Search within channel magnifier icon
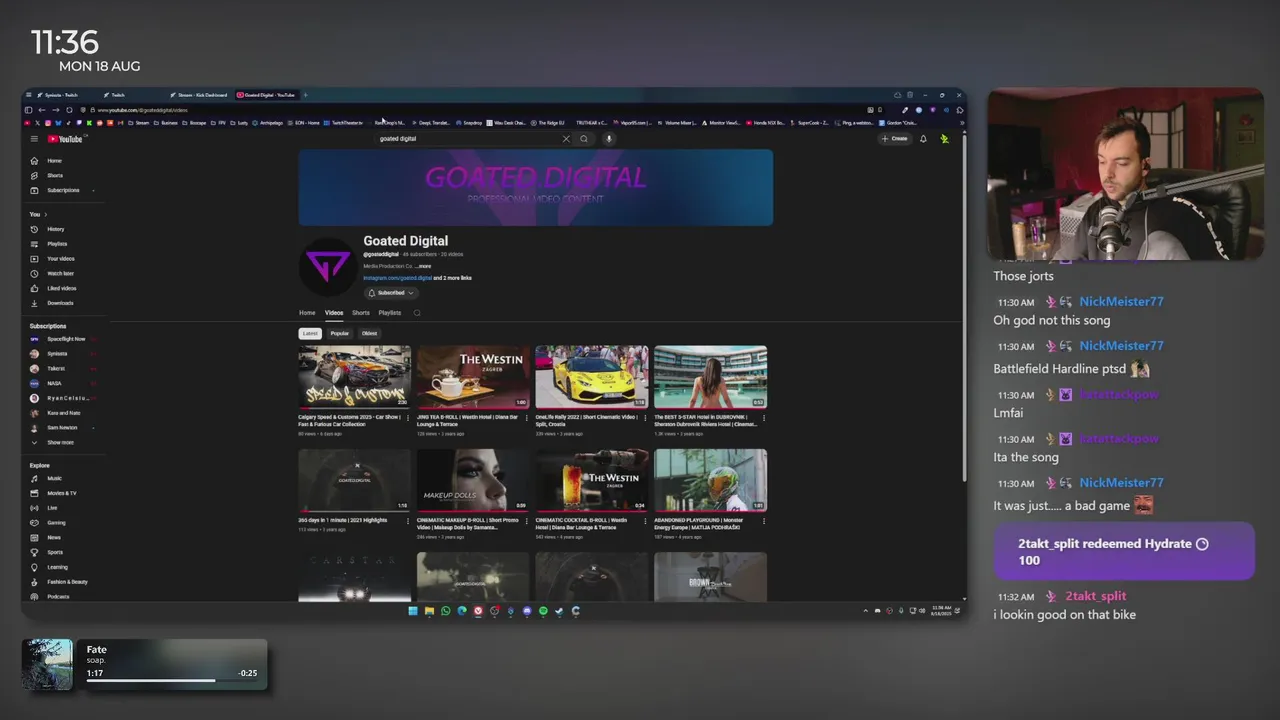Image resolution: width=1280 pixels, height=720 pixels. pyautogui.click(x=417, y=313)
